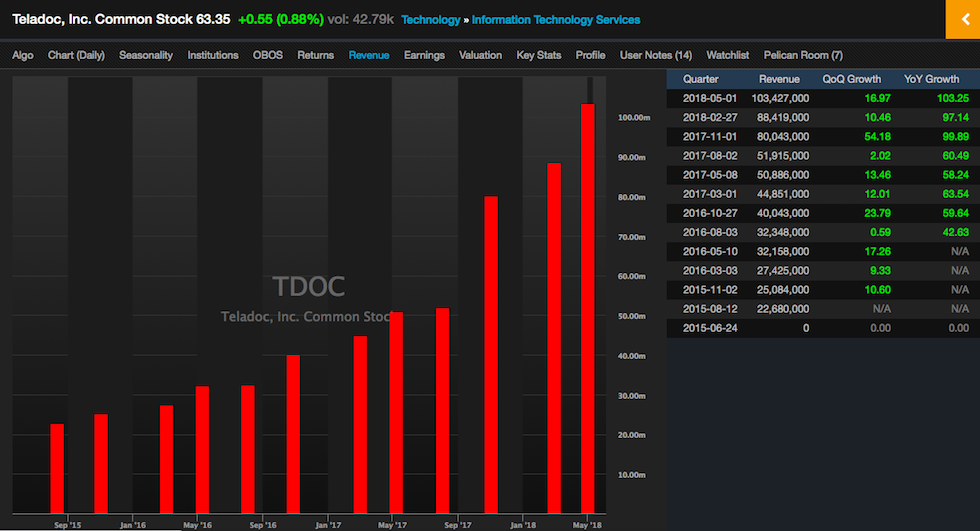Click the 50.00m axis label
The image size is (980, 531).
[632, 316]
